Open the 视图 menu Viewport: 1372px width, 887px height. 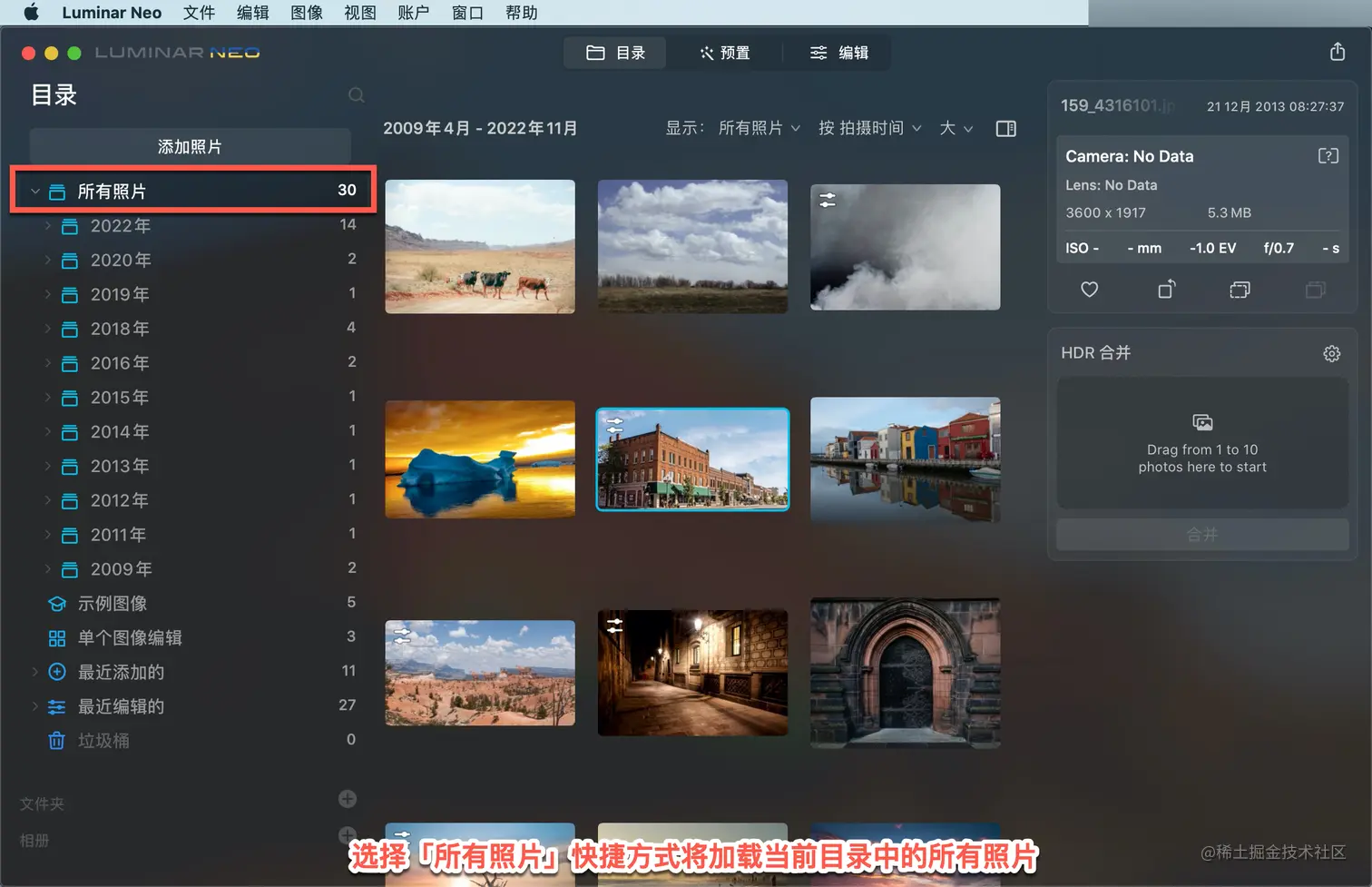360,13
